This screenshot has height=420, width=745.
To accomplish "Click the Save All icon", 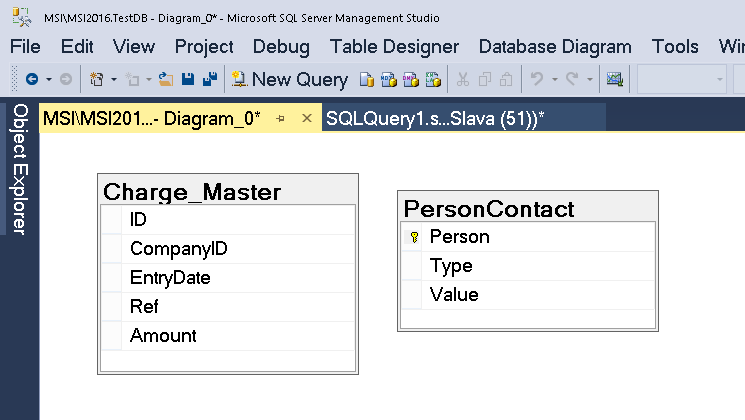I will [x=209, y=79].
